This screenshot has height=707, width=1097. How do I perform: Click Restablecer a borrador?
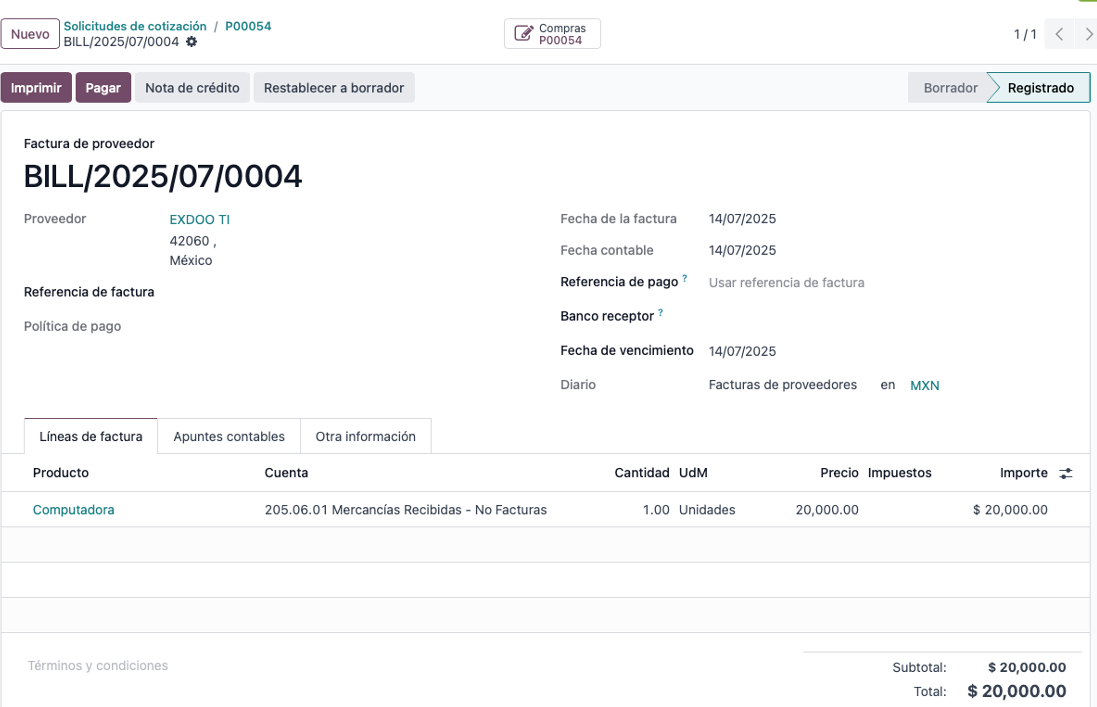(x=334, y=87)
